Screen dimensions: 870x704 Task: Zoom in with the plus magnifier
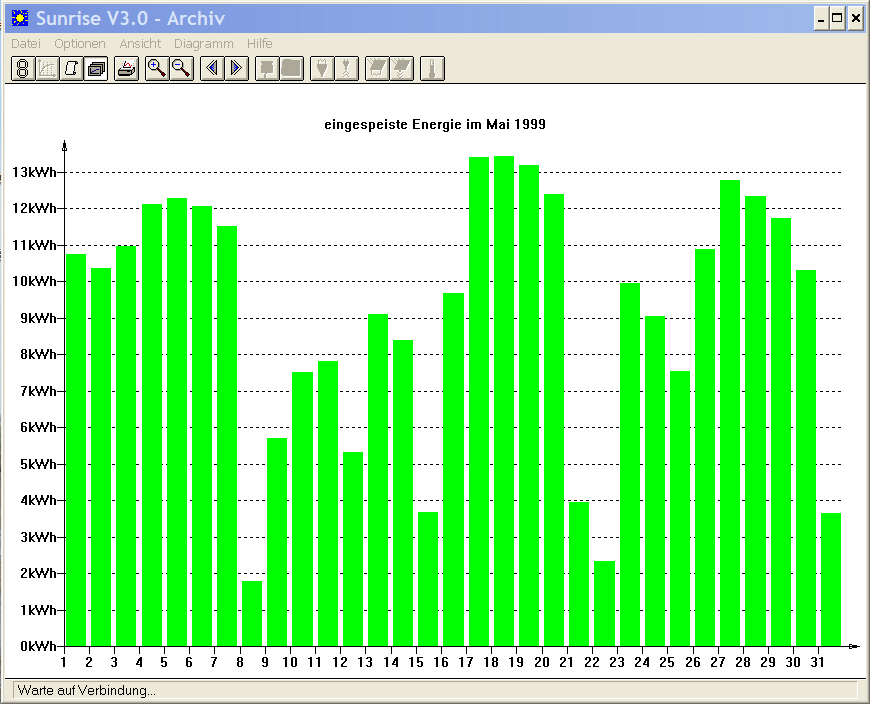157,69
